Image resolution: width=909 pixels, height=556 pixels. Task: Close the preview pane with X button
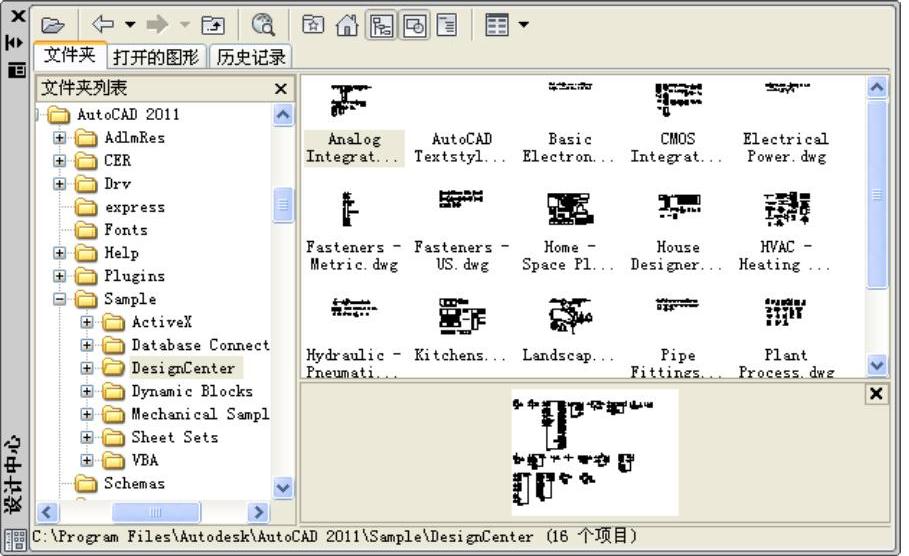tap(876, 394)
